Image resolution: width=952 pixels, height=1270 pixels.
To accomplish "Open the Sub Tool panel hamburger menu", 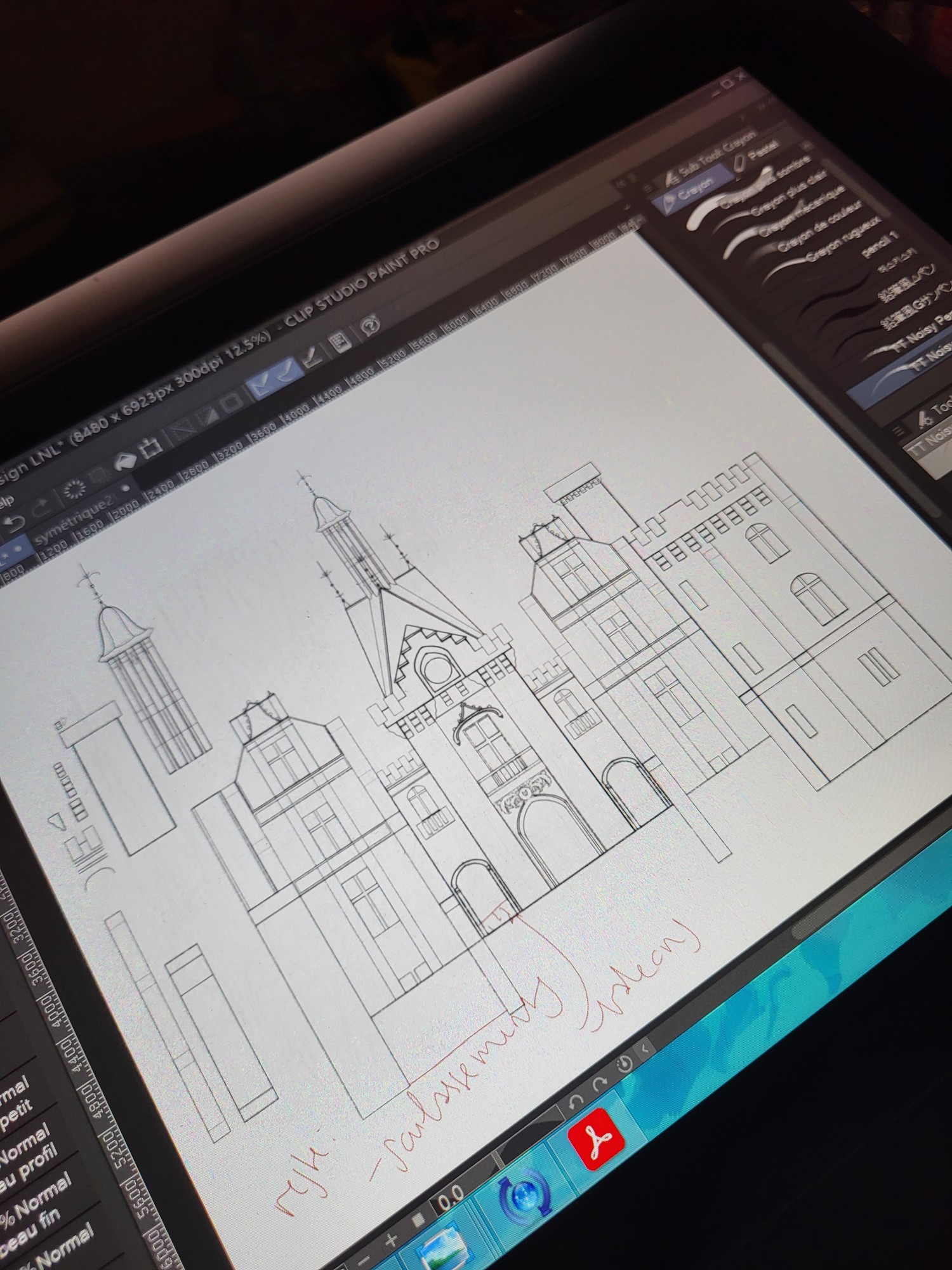I will click(648, 189).
